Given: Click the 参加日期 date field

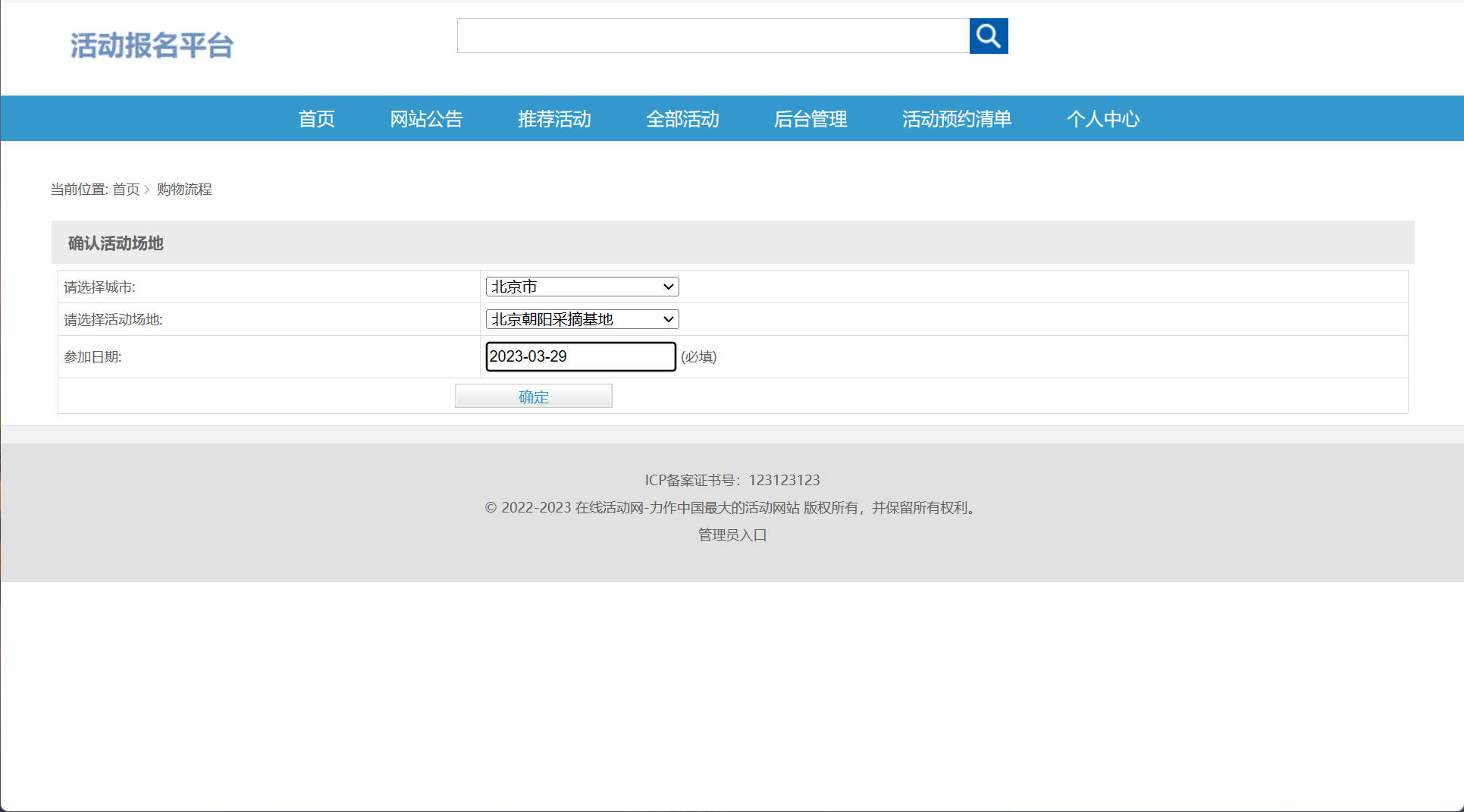Looking at the screenshot, I should (x=581, y=356).
